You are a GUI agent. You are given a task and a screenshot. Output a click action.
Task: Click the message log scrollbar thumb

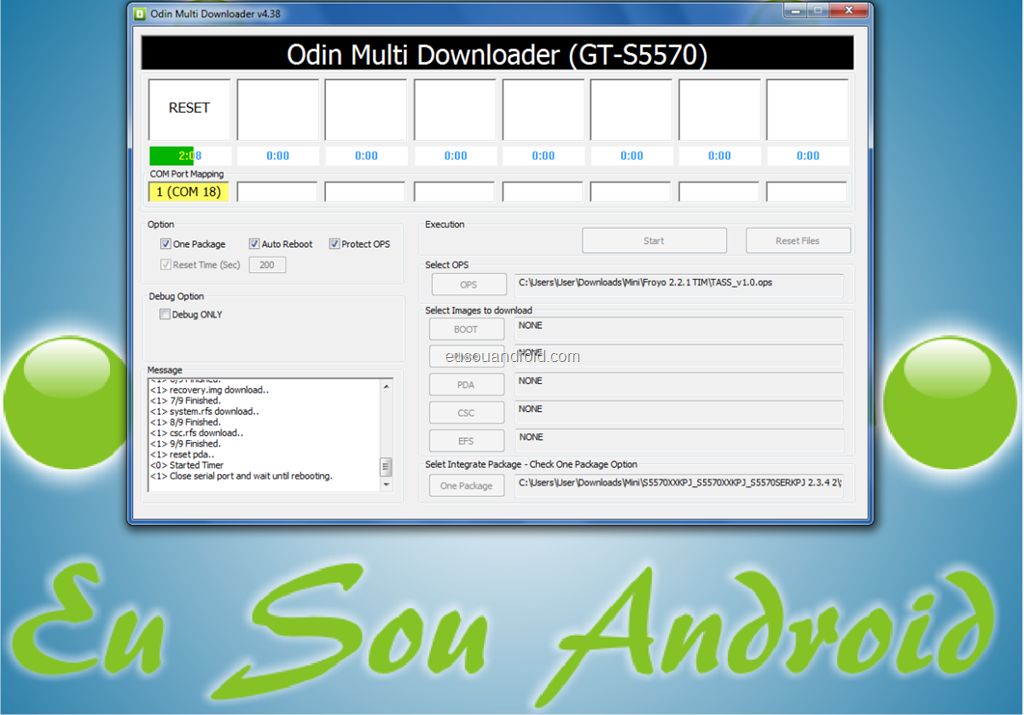(386, 466)
